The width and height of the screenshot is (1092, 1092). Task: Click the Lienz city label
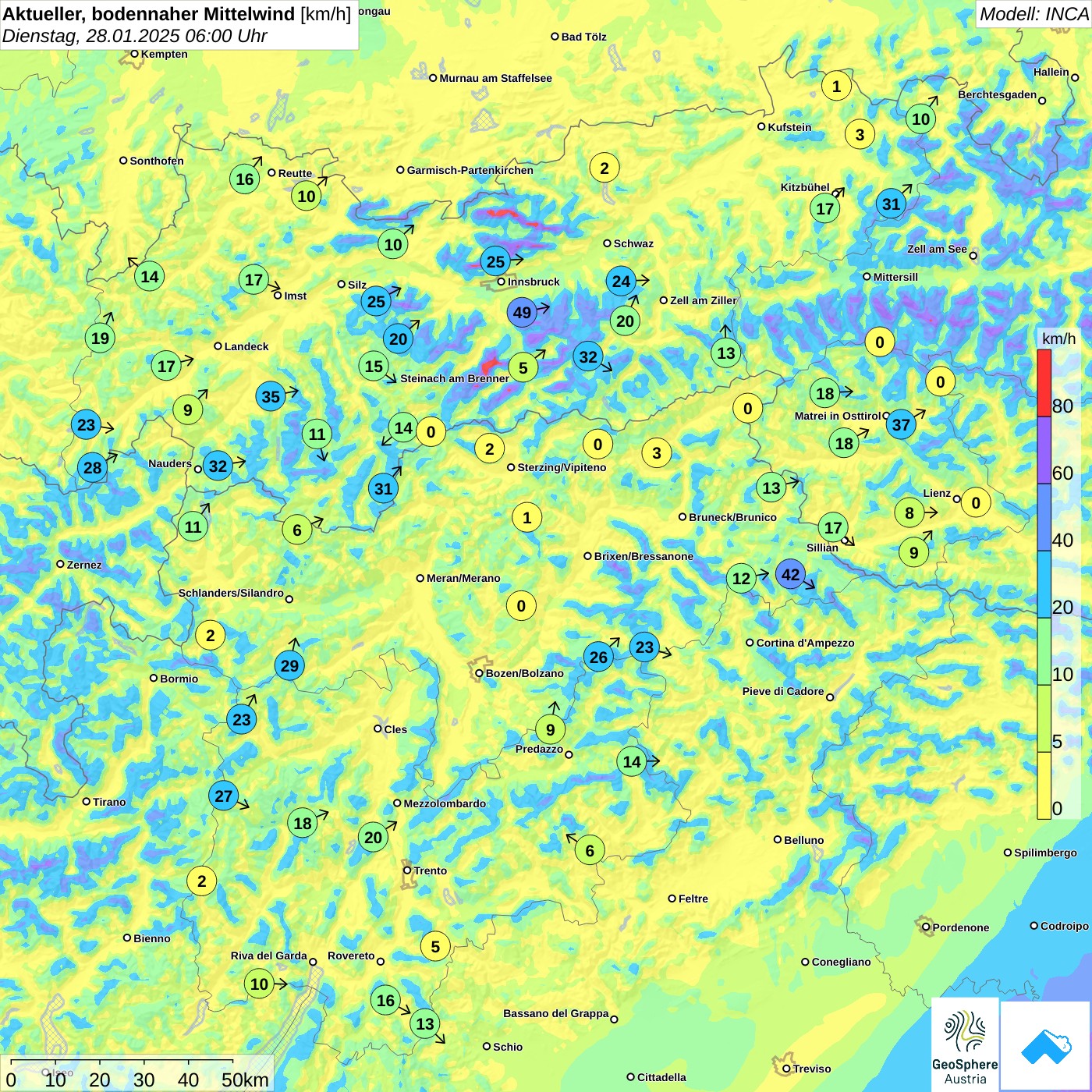[937, 493]
